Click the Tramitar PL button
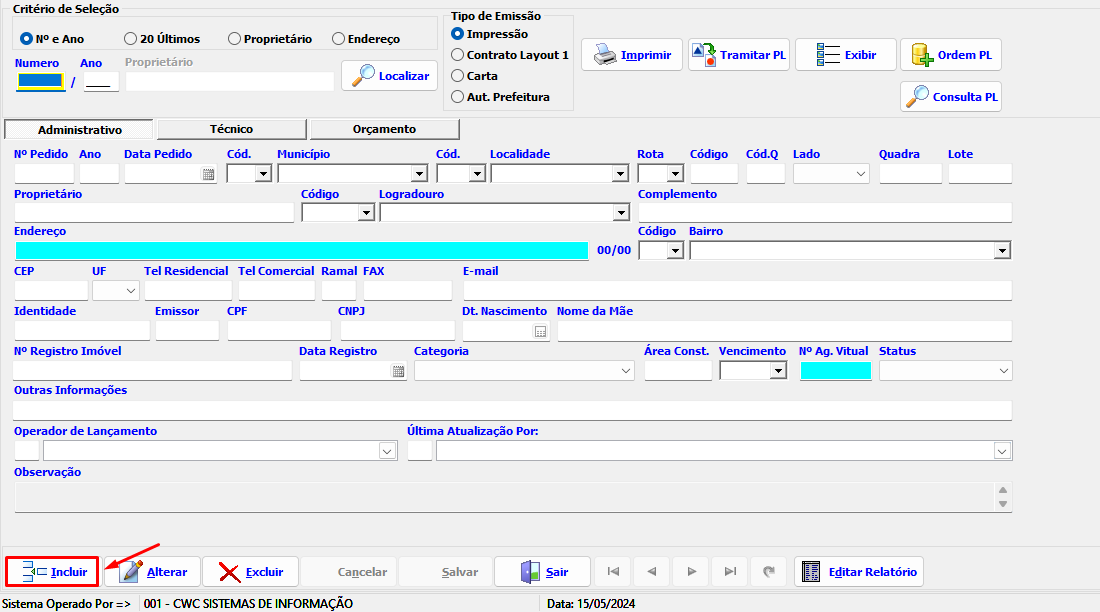 [x=739, y=55]
